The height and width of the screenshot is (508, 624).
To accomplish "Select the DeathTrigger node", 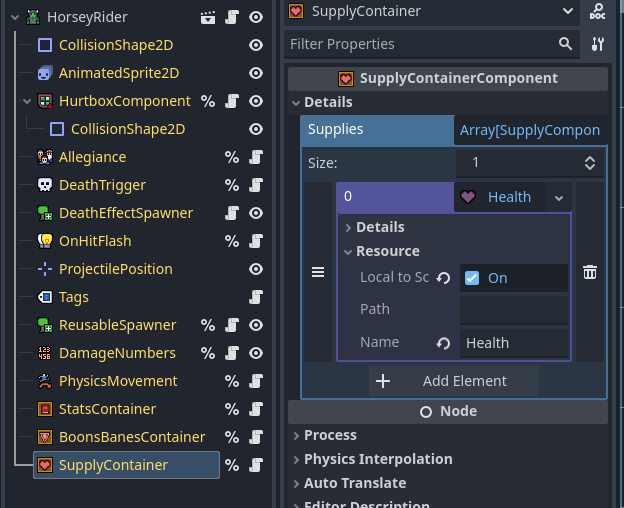I will [102, 185].
